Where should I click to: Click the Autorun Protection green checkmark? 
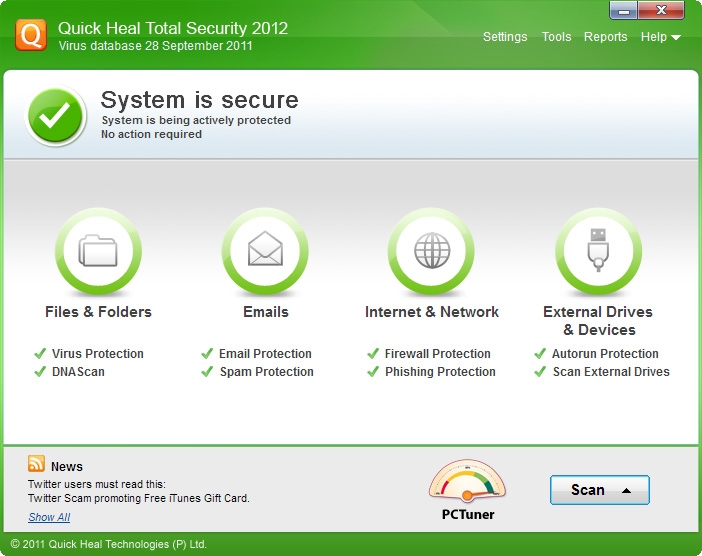pos(540,354)
